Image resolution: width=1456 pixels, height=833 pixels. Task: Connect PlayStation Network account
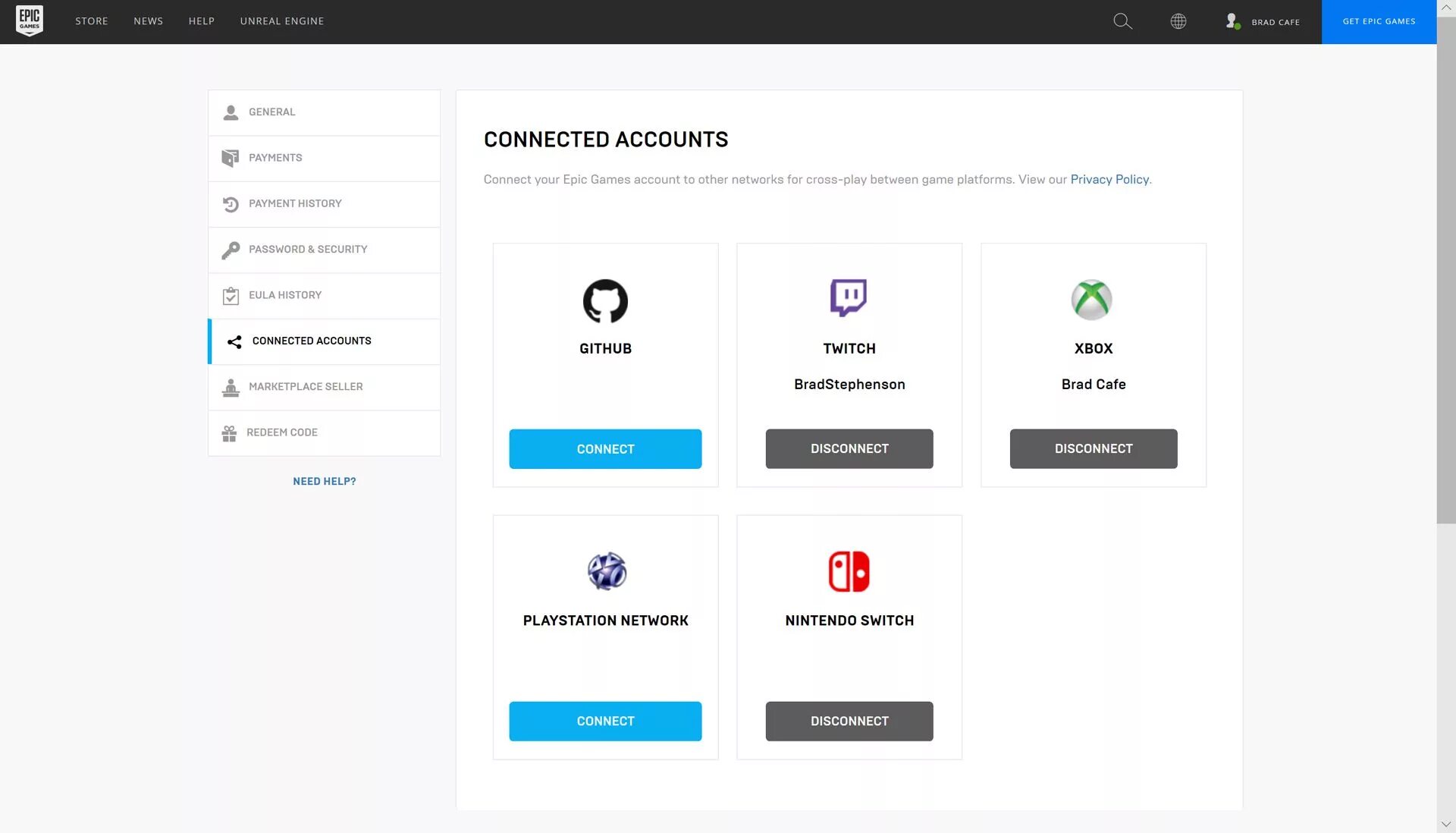605,721
